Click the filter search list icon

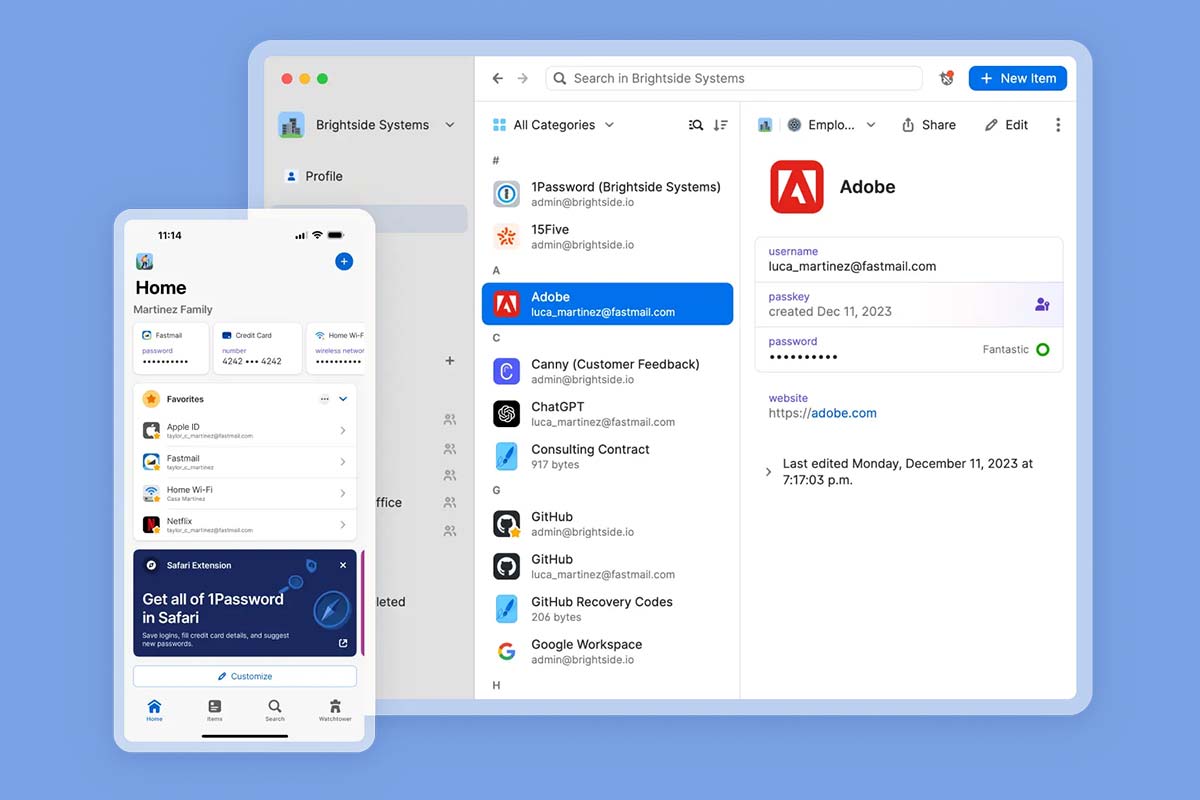[x=696, y=125]
